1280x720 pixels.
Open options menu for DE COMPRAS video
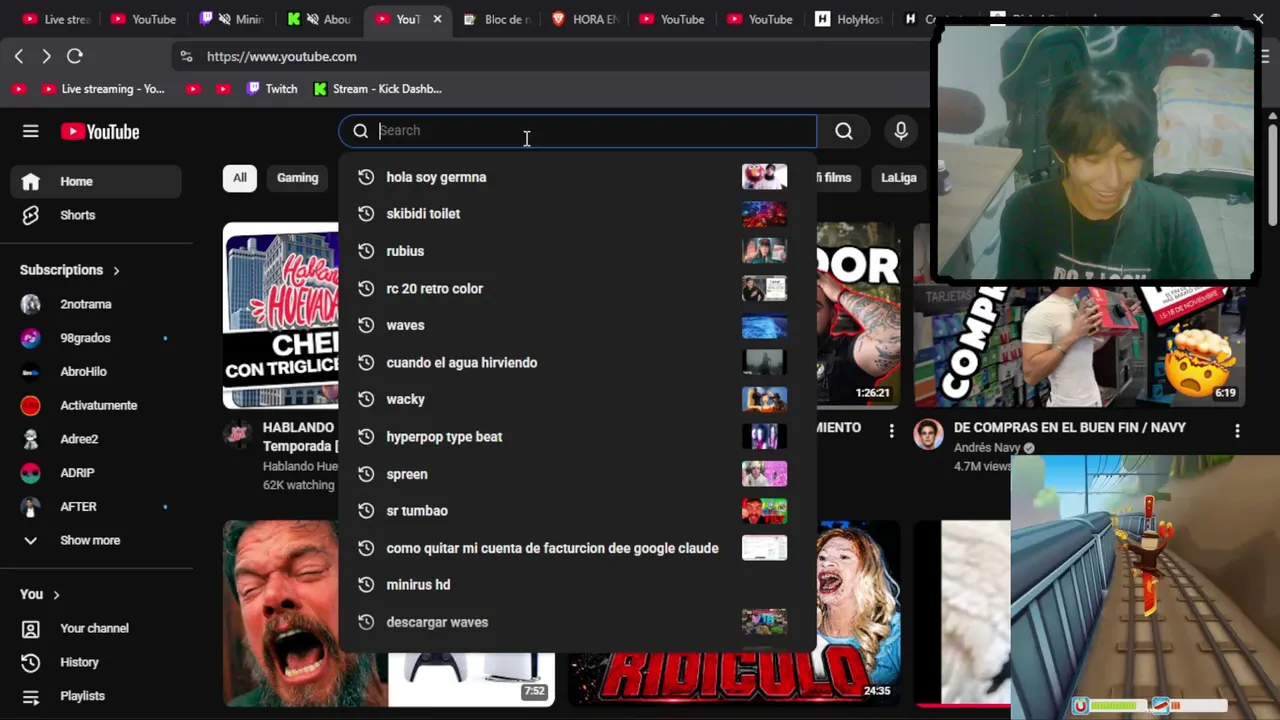click(x=1237, y=431)
